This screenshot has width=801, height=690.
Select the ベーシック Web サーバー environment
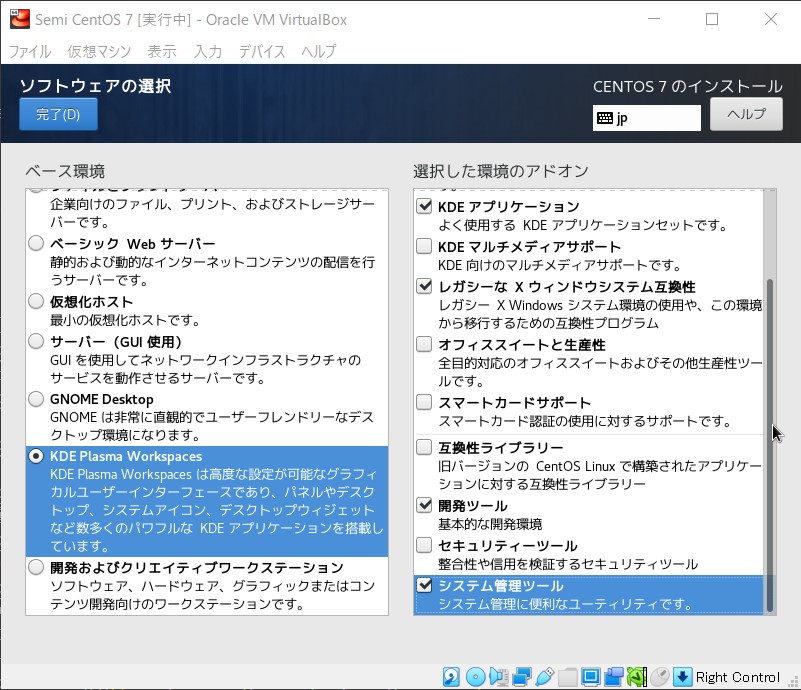36,244
